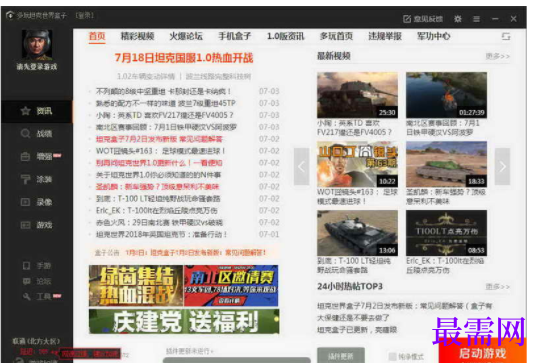Toggle the 纯净模式 checkbox

pyautogui.click(x=392, y=356)
